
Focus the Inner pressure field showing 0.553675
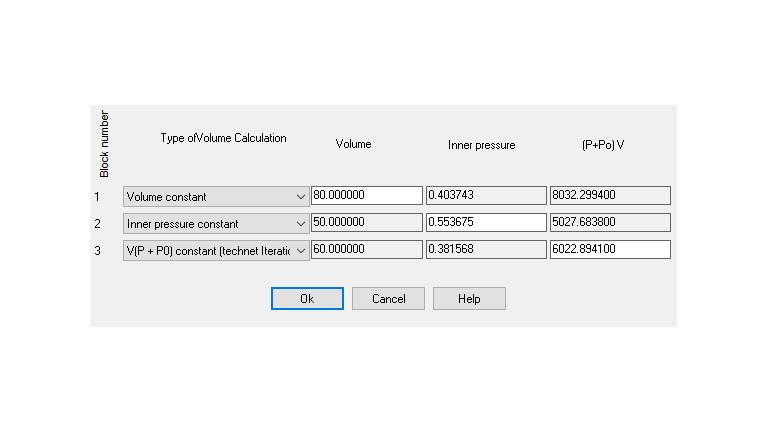coord(486,222)
